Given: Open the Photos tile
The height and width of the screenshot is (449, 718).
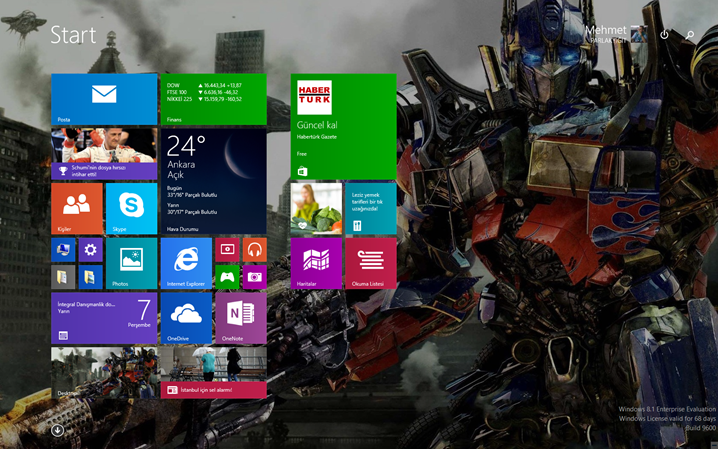Looking at the screenshot, I should pos(131,264).
